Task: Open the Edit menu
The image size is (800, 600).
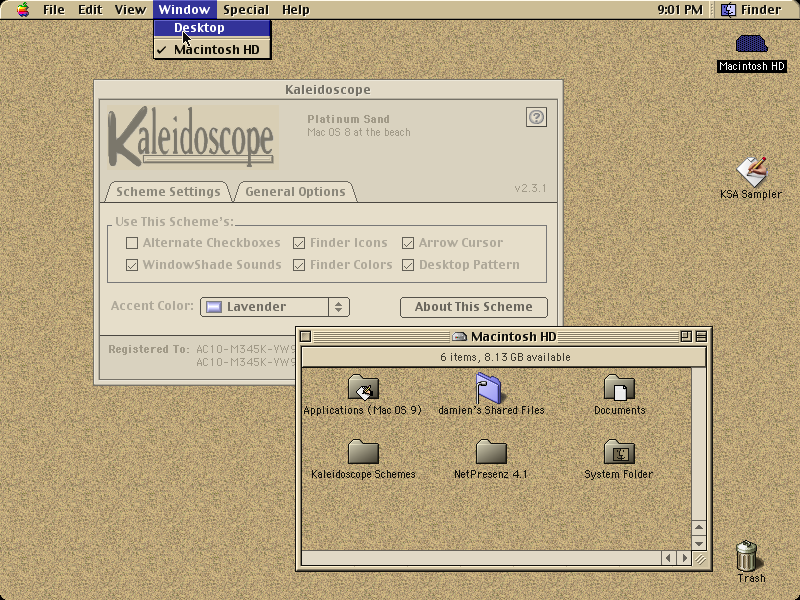Action: [90, 10]
